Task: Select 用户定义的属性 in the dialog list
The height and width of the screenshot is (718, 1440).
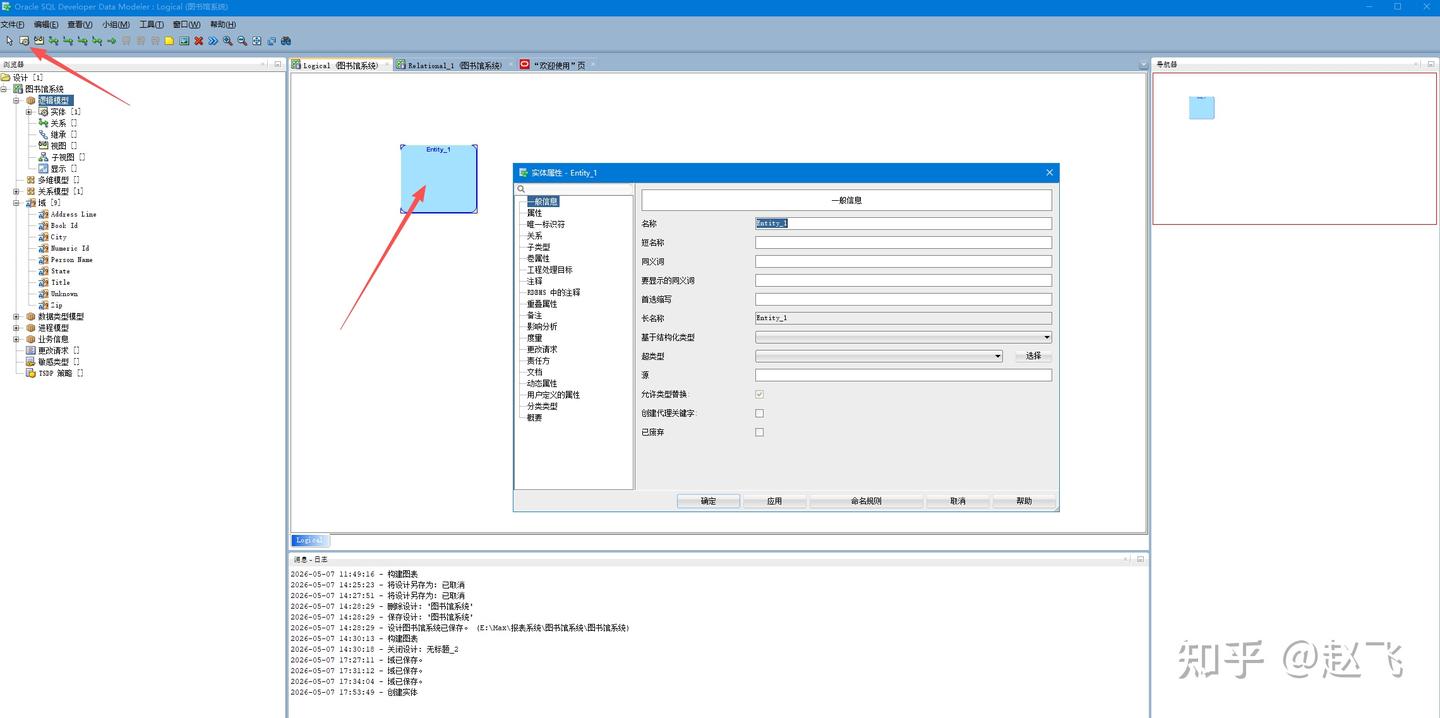Action: (x=553, y=395)
